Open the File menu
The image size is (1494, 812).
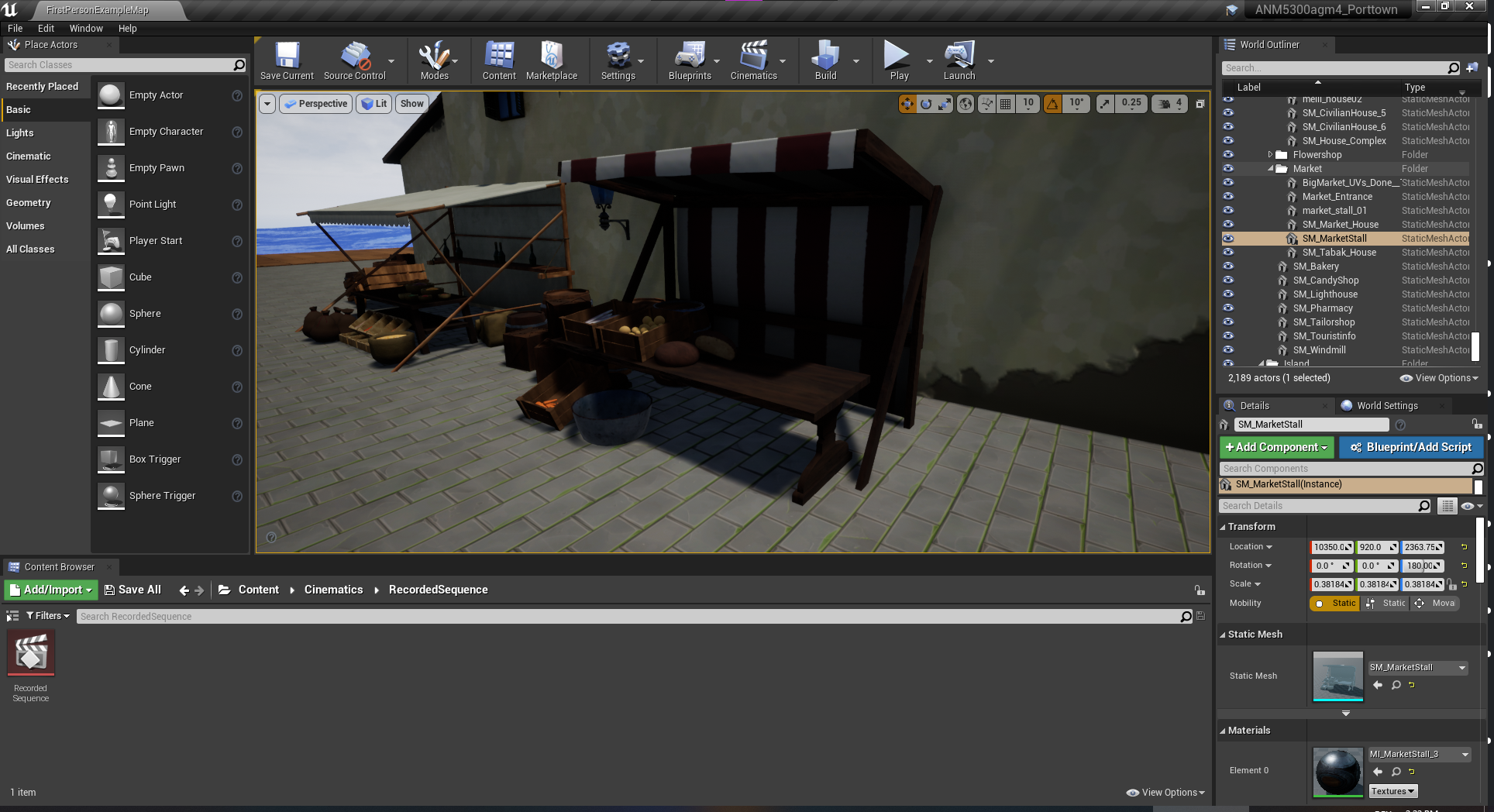click(x=15, y=29)
